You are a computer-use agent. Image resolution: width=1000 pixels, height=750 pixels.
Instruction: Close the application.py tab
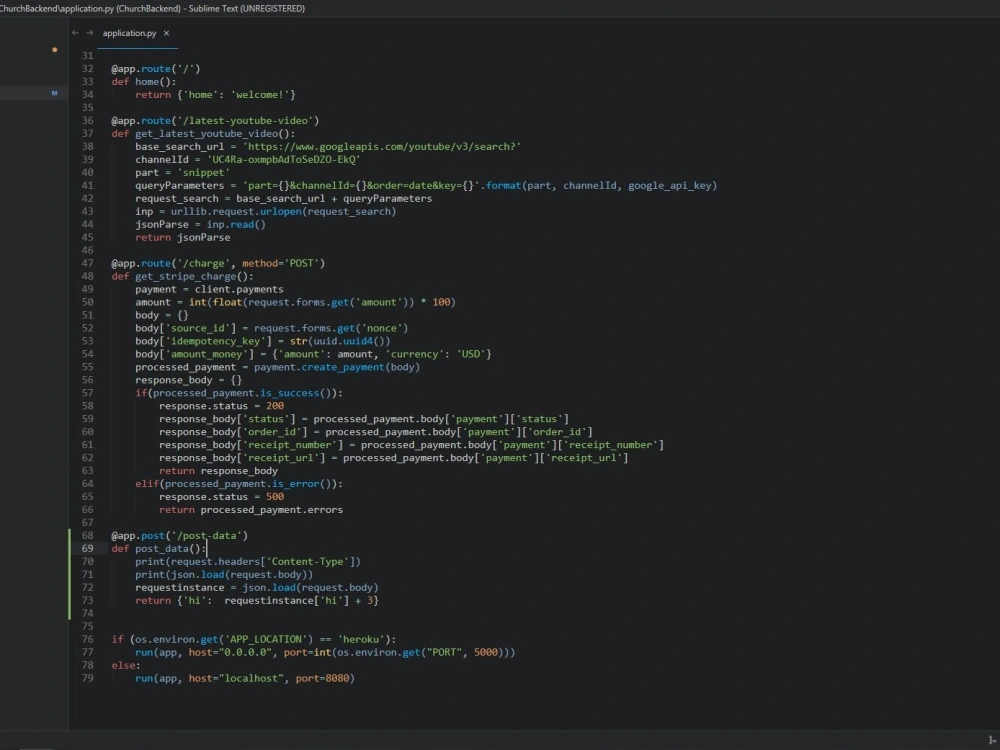[166, 33]
